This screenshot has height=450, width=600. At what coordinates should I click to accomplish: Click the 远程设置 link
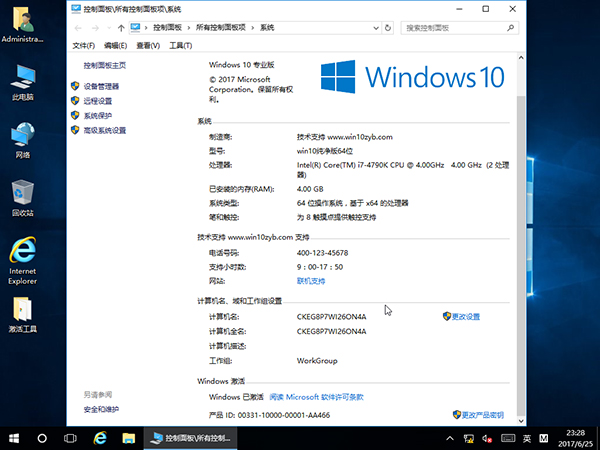click(98, 101)
